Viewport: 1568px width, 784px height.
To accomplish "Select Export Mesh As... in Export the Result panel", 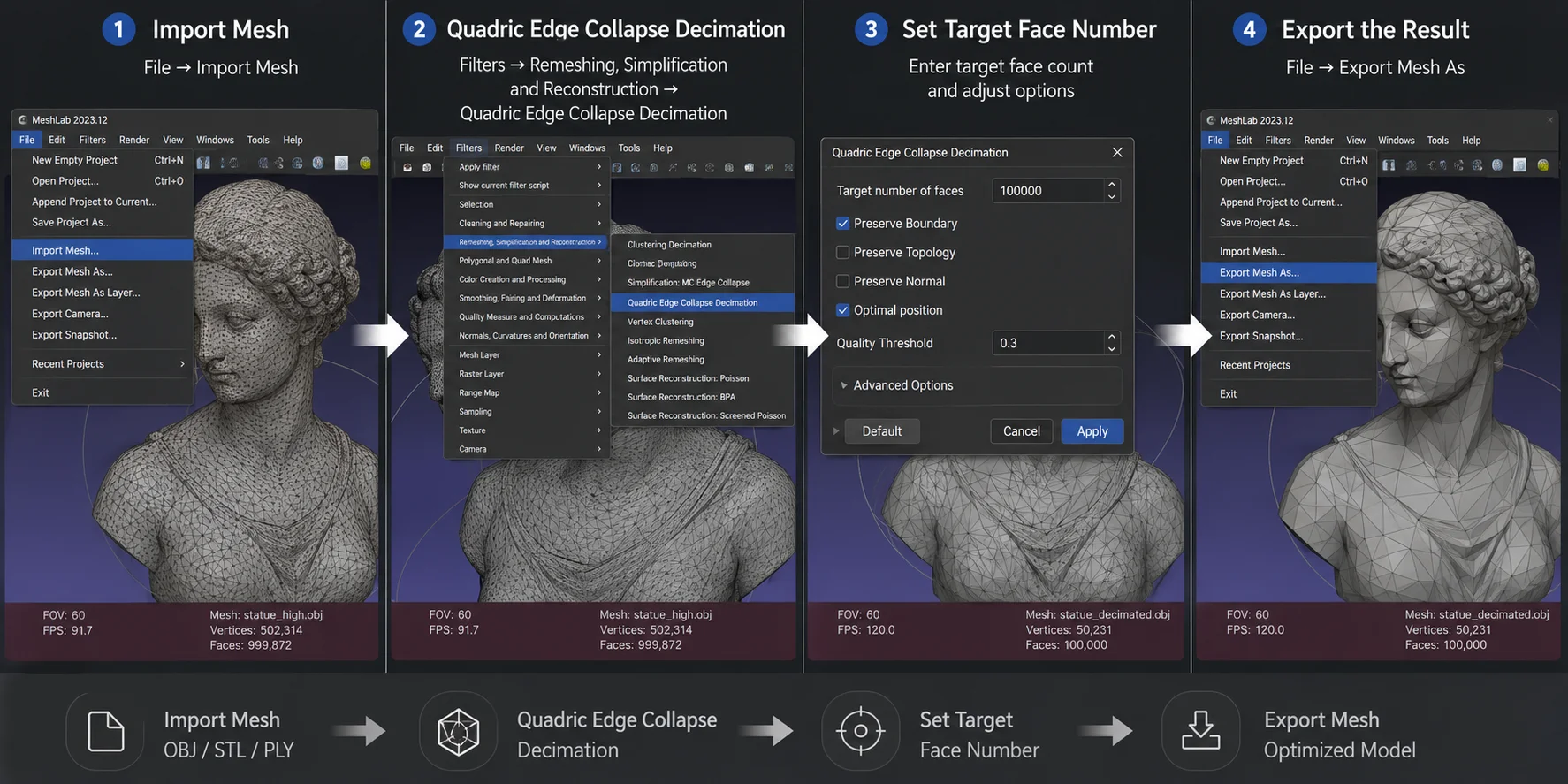I will [1289, 272].
